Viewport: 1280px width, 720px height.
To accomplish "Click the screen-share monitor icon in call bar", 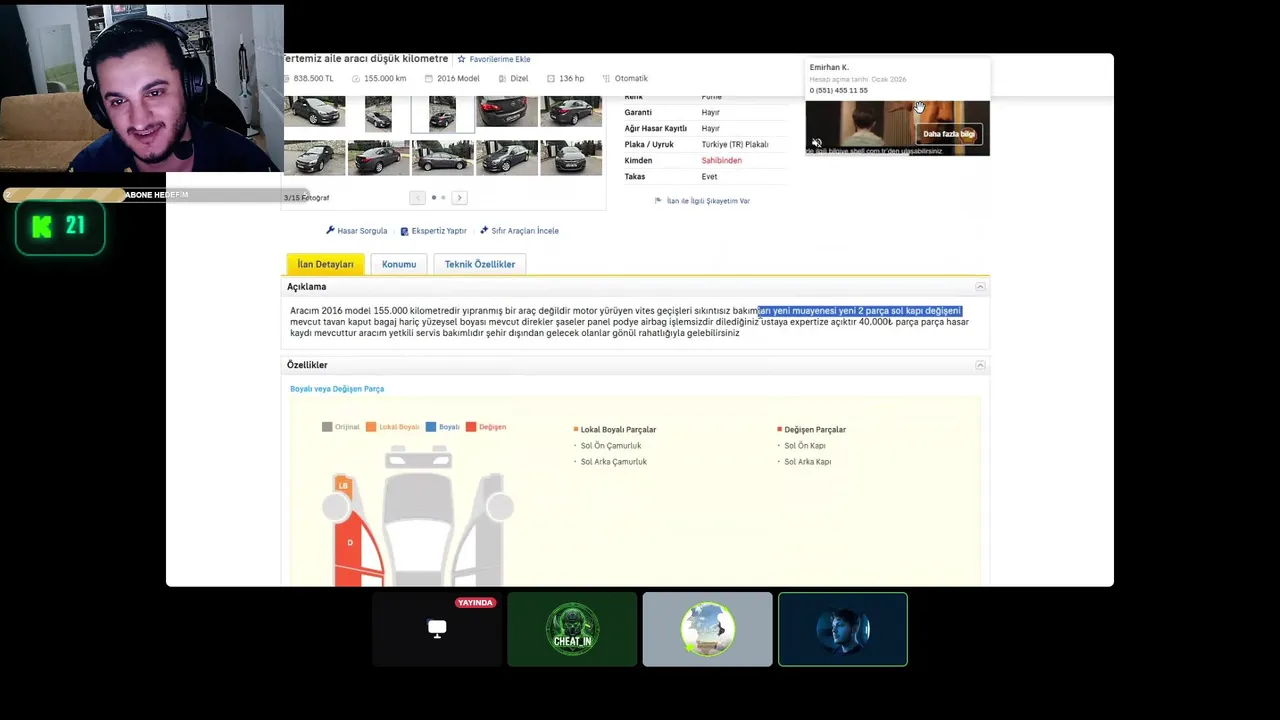I will point(437,628).
